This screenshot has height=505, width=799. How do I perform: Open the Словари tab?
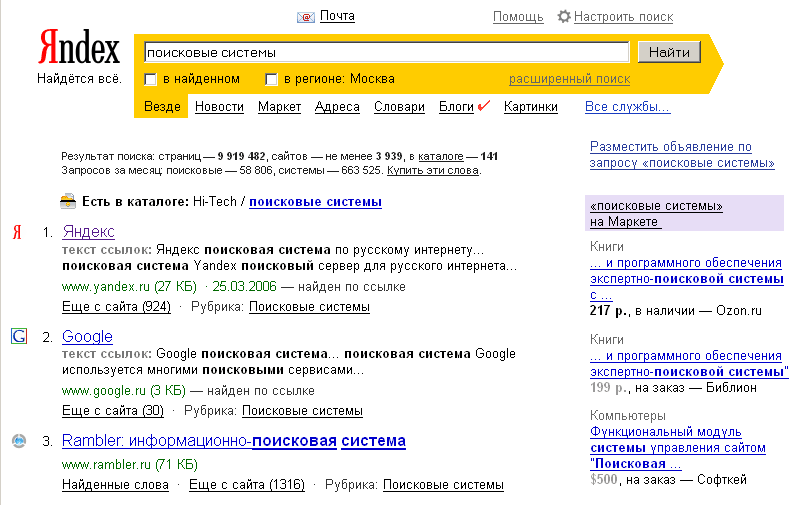point(400,107)
